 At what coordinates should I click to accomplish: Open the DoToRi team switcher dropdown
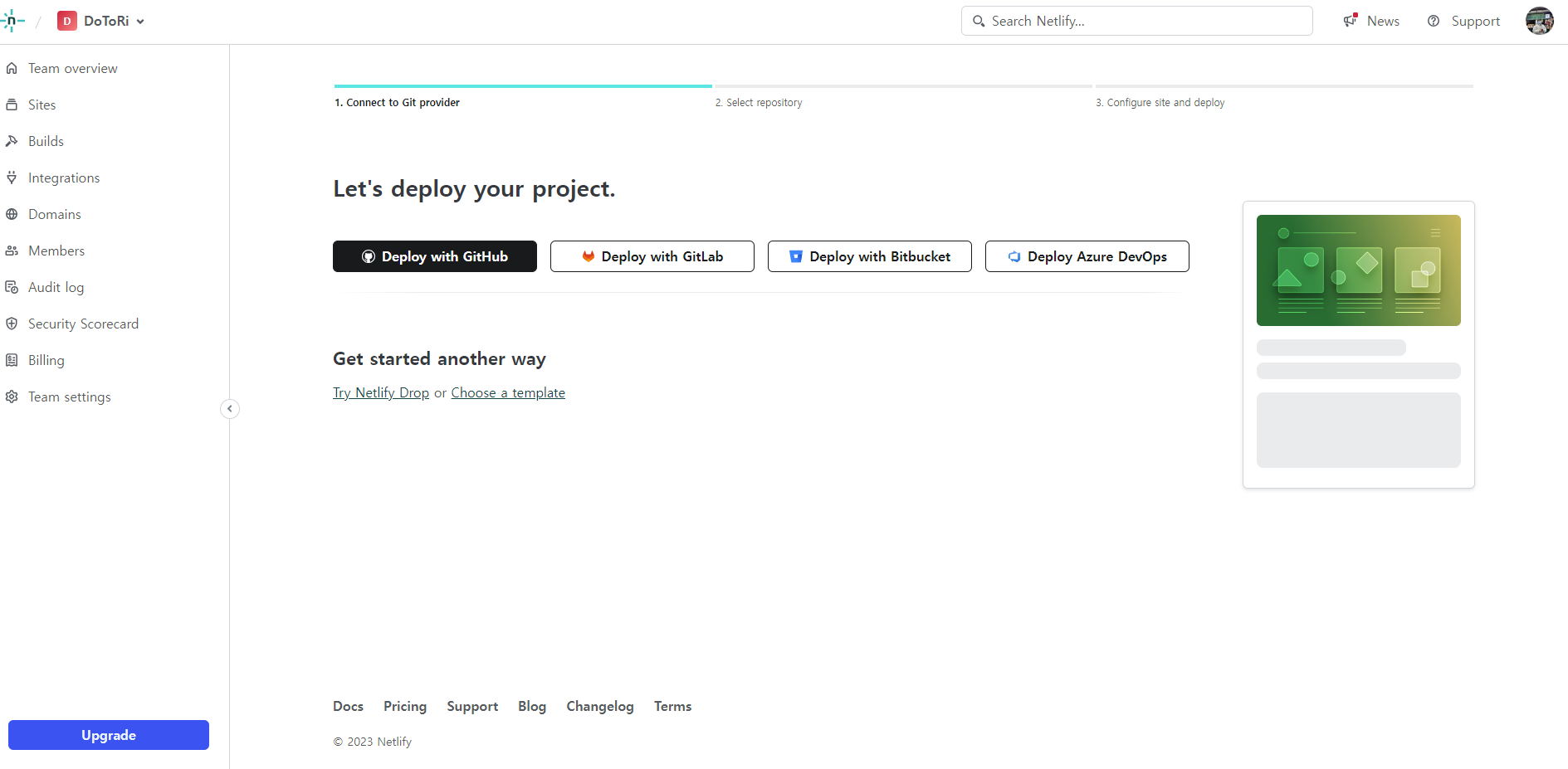[102, 21]
